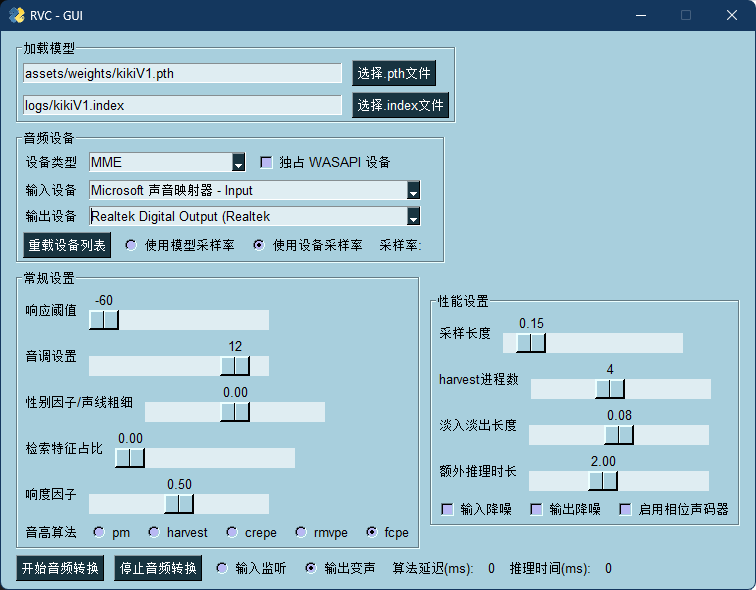The width and height of the screenshot is (756, 590).
Task: Click the 选择.index文件 button
Action: click(400, 105)
